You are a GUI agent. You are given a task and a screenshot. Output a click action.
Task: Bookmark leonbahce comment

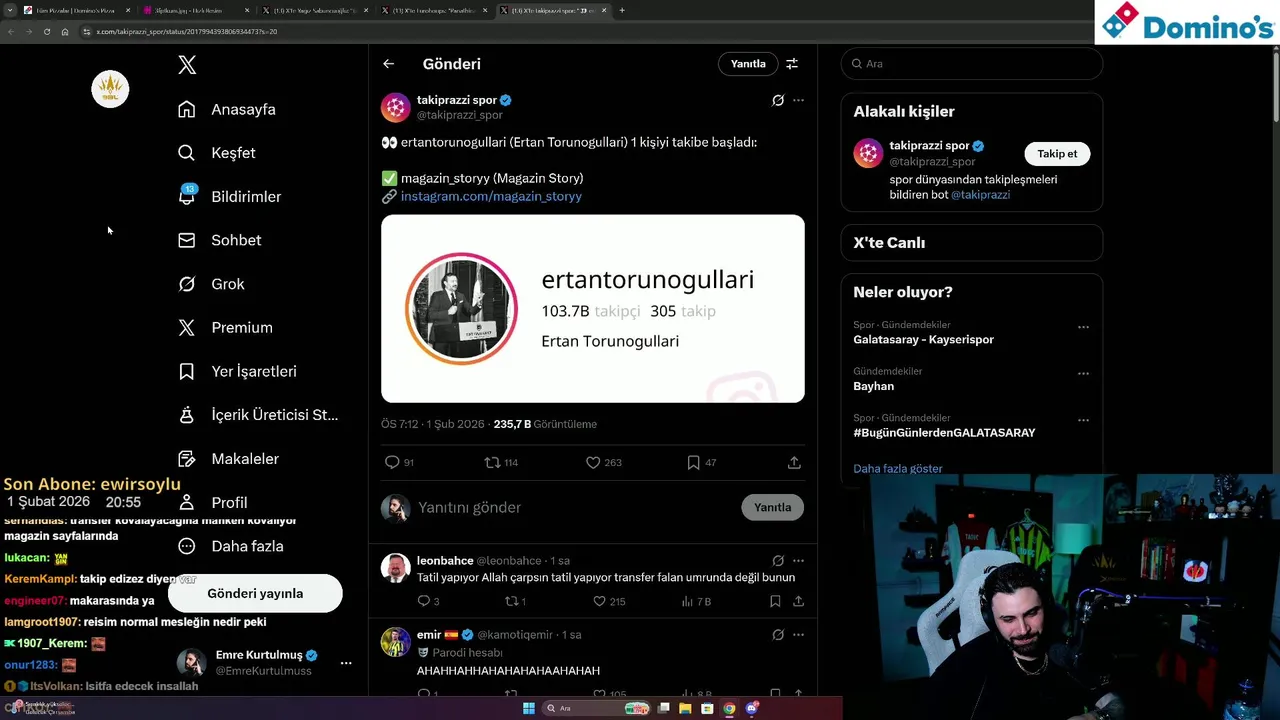coord(775,601)
